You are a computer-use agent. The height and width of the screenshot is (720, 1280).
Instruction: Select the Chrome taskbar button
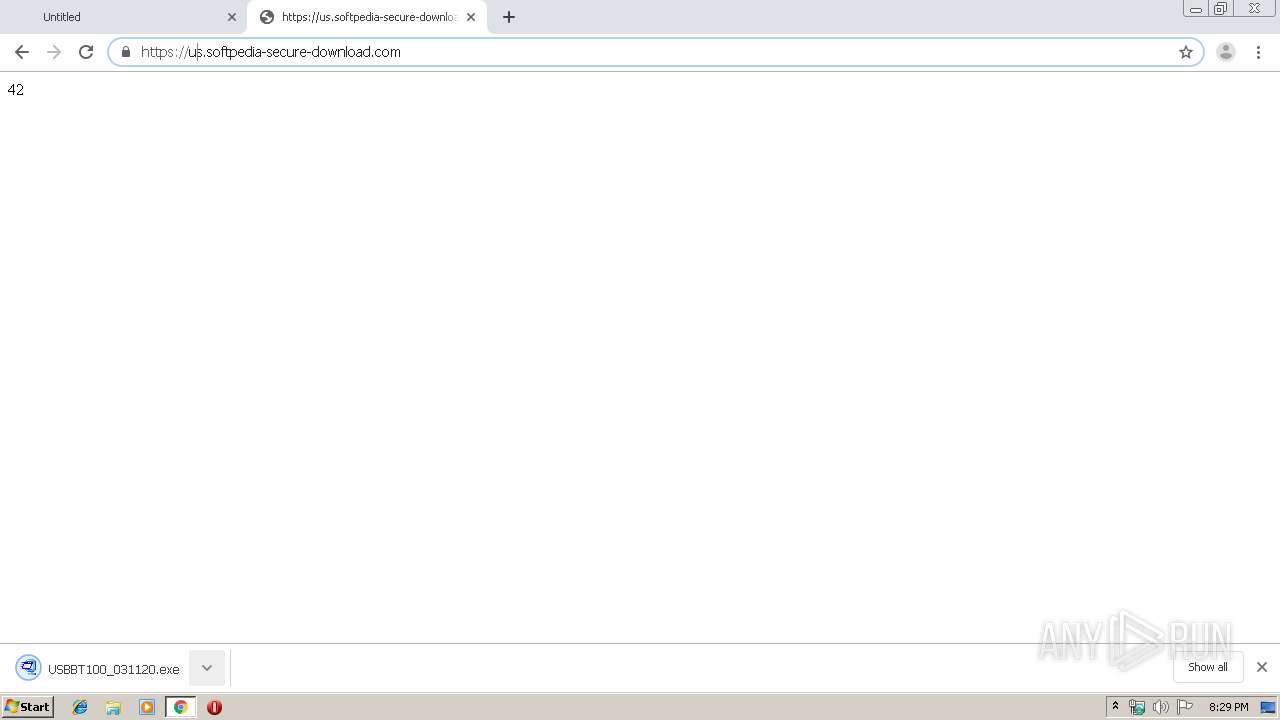click(x=180, y=707)
